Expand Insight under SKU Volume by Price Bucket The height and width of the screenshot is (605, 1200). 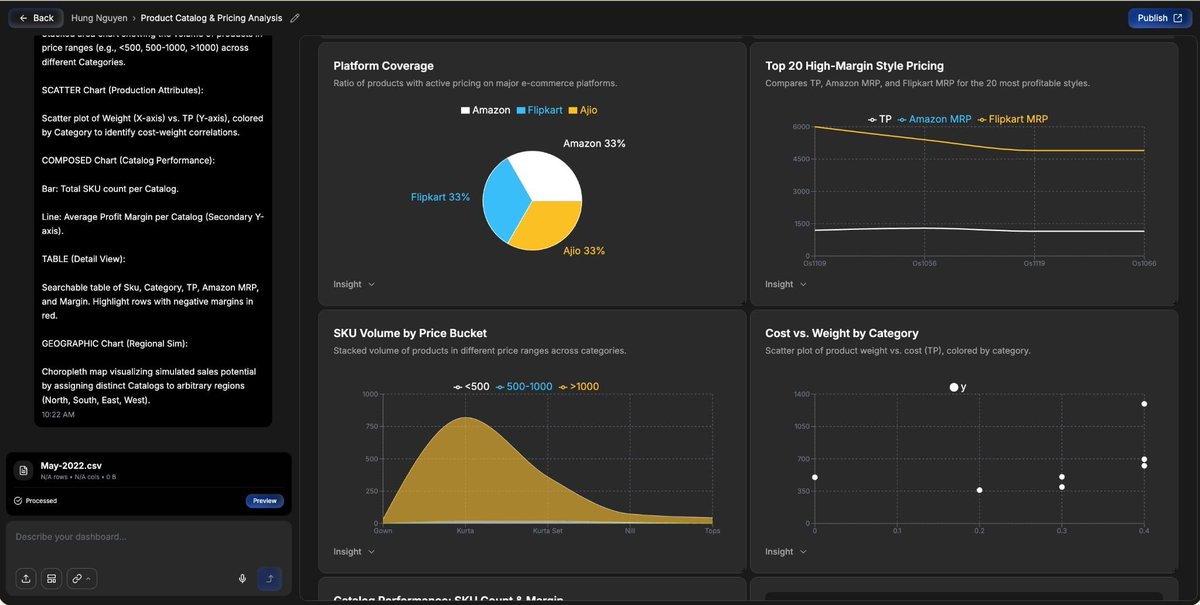pos(354,551)
